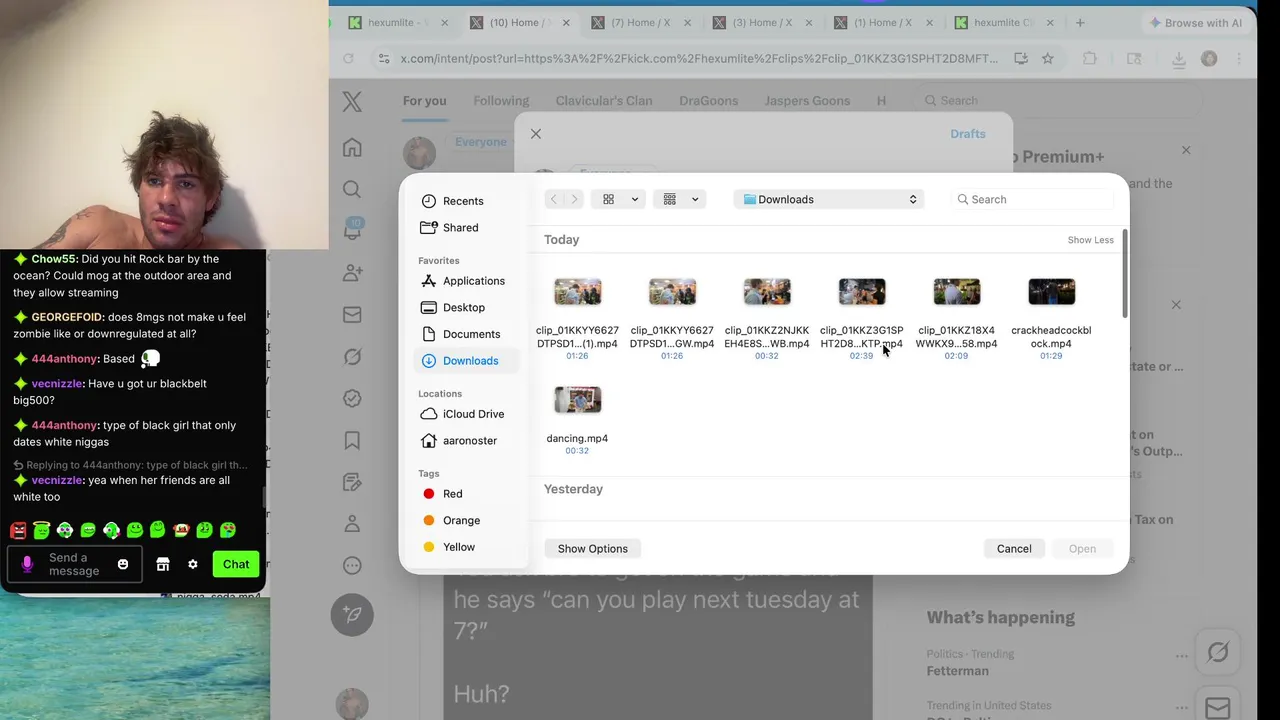Open the chat shop icon
Image resolution: width=1280 pixels, height=720 pixels.
tap(163, 565)
